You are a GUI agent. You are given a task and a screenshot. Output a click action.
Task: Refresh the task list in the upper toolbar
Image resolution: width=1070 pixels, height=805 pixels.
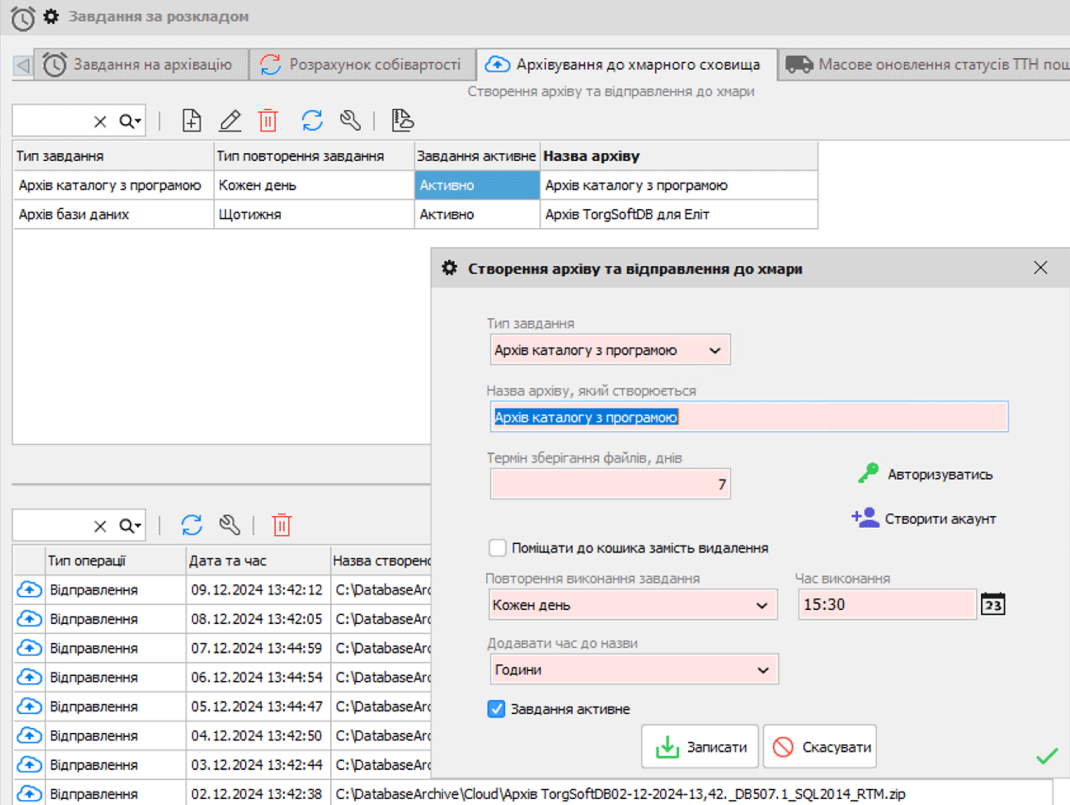[312, 121]
